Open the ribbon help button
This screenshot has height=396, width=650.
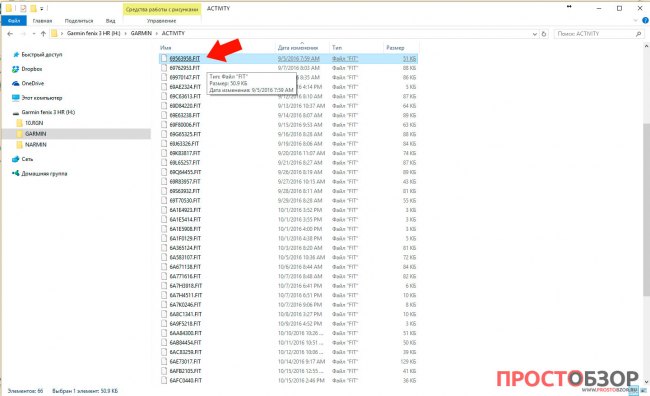[645, 20]
